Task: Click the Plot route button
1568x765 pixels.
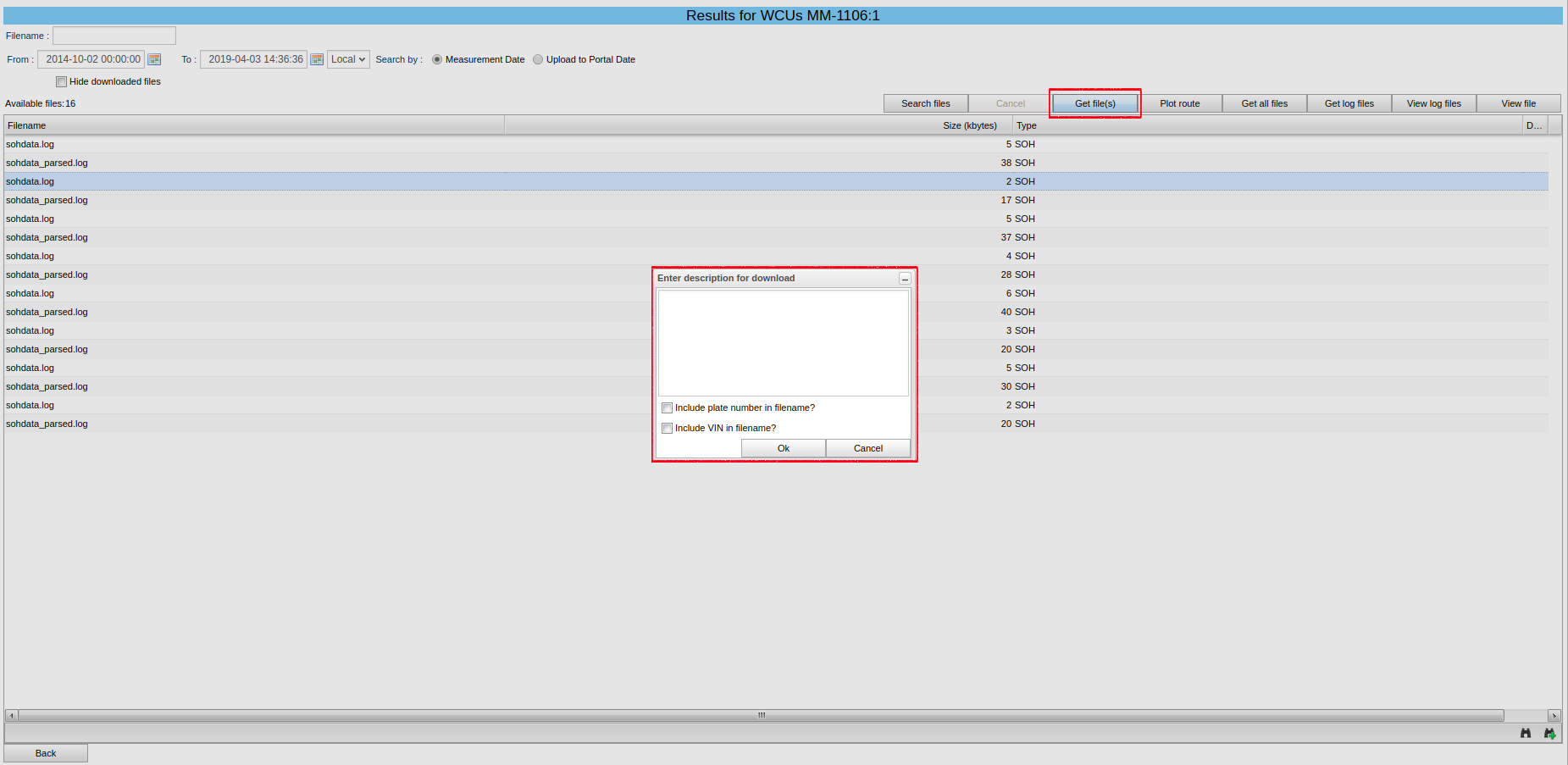Action: pyautogui.click(x=1179, y=103)
